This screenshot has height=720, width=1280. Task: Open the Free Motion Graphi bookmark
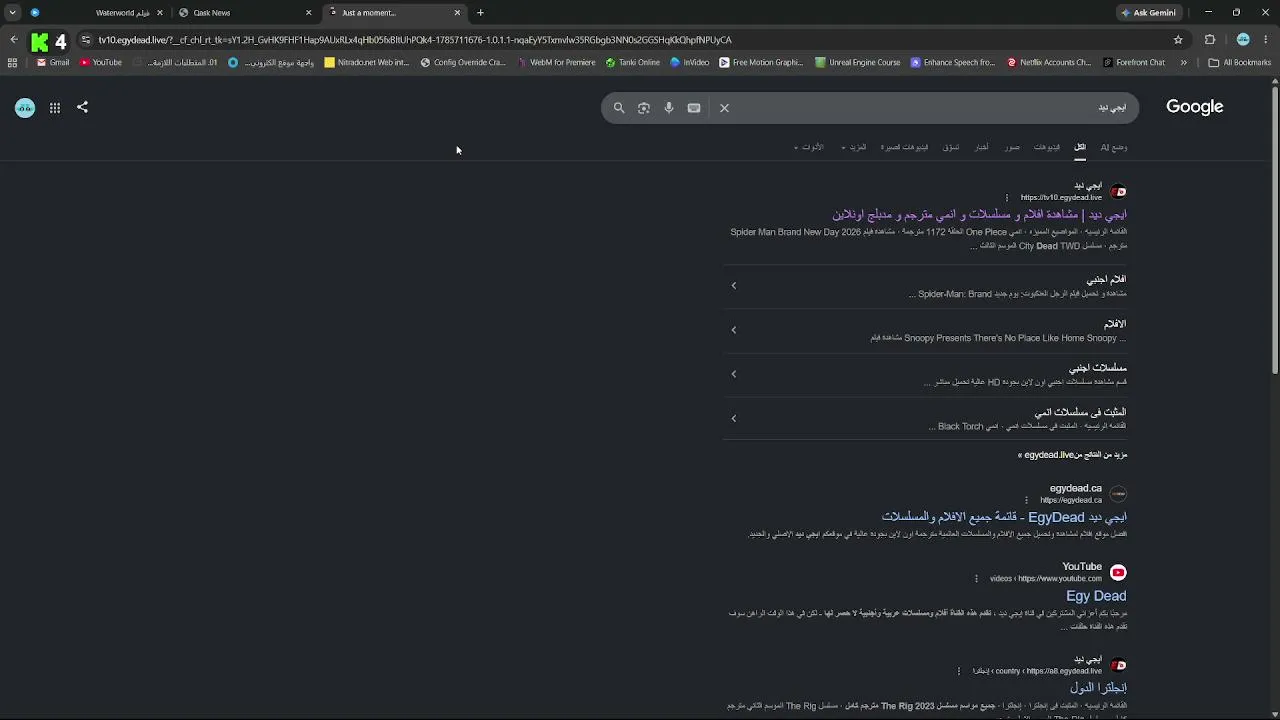point(761,62)
